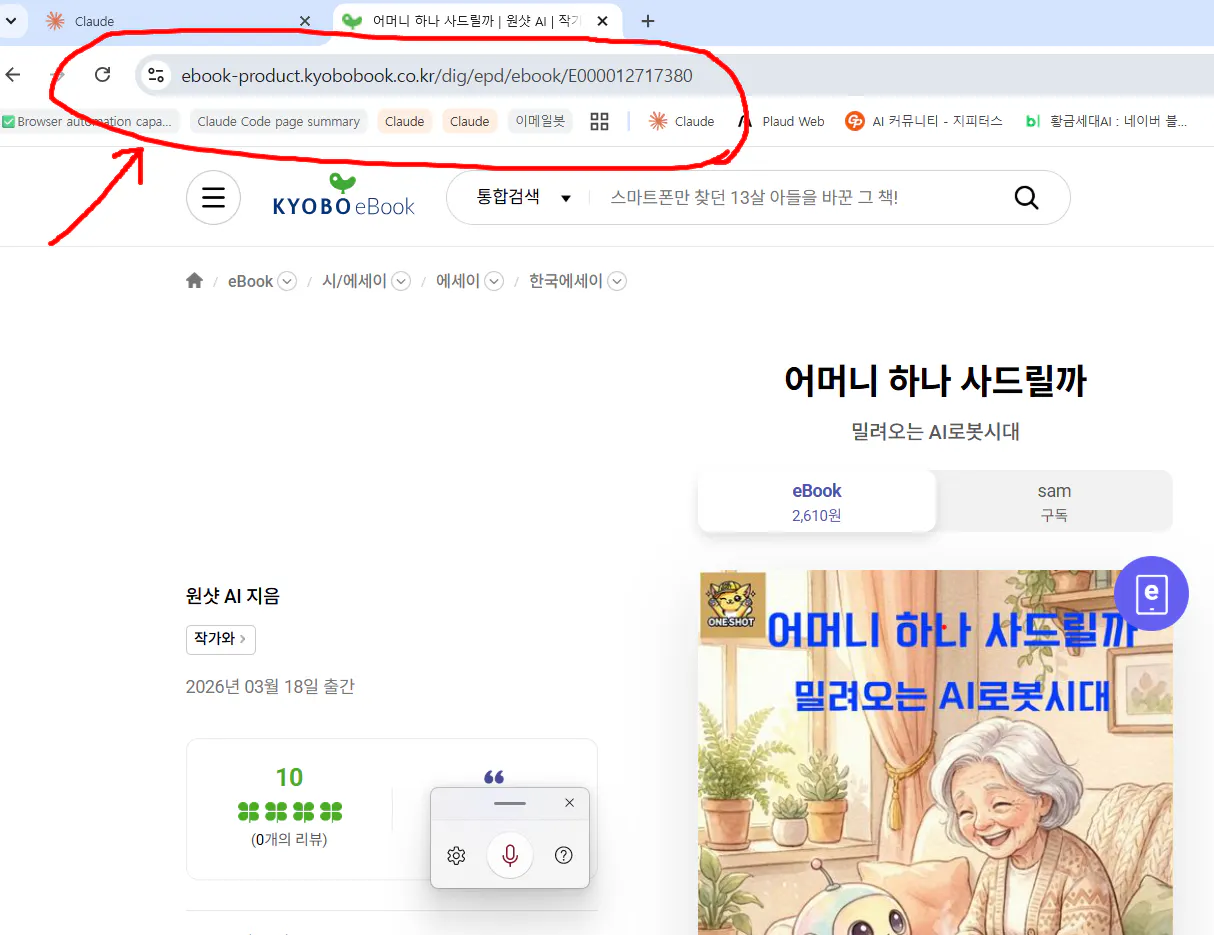
Task: Click the microphone button in voice typing
Action: 510,855
